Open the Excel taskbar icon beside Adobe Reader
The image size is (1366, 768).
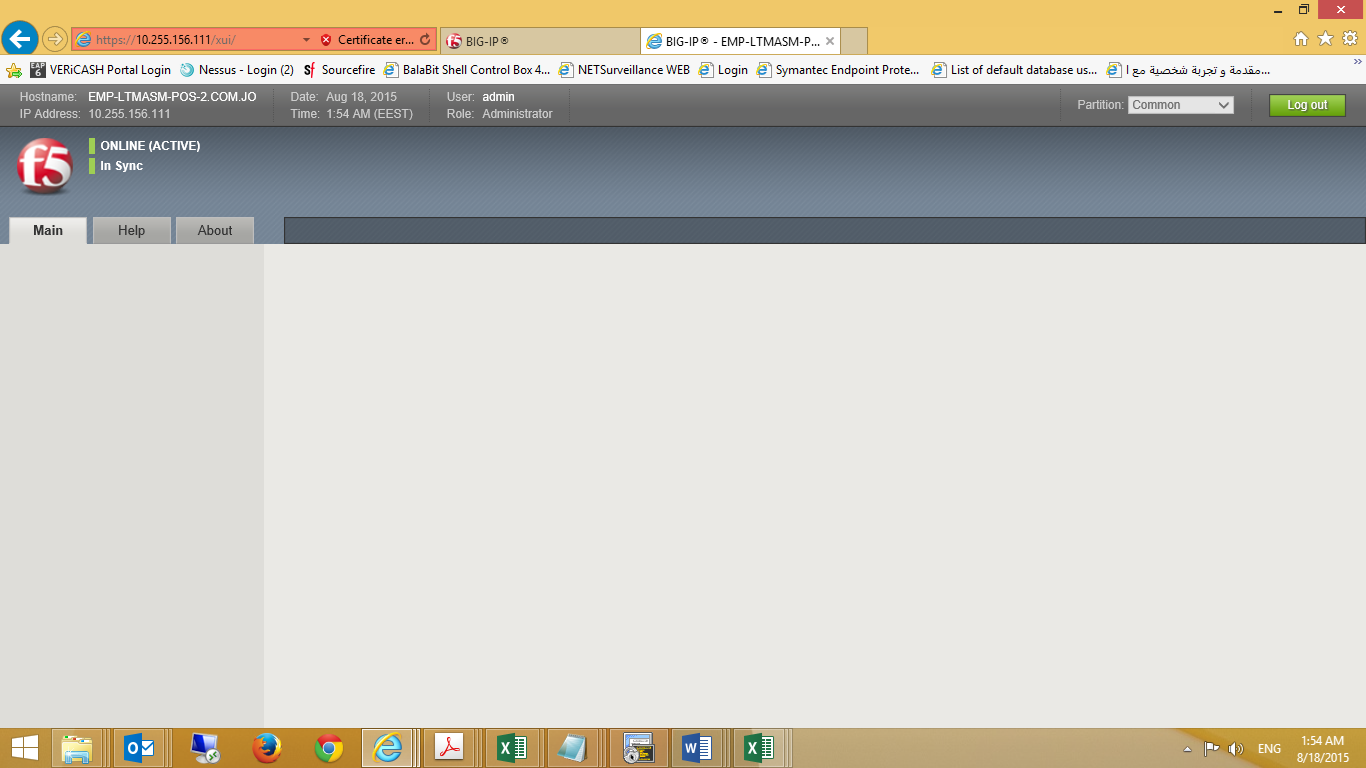click(512, 748)
